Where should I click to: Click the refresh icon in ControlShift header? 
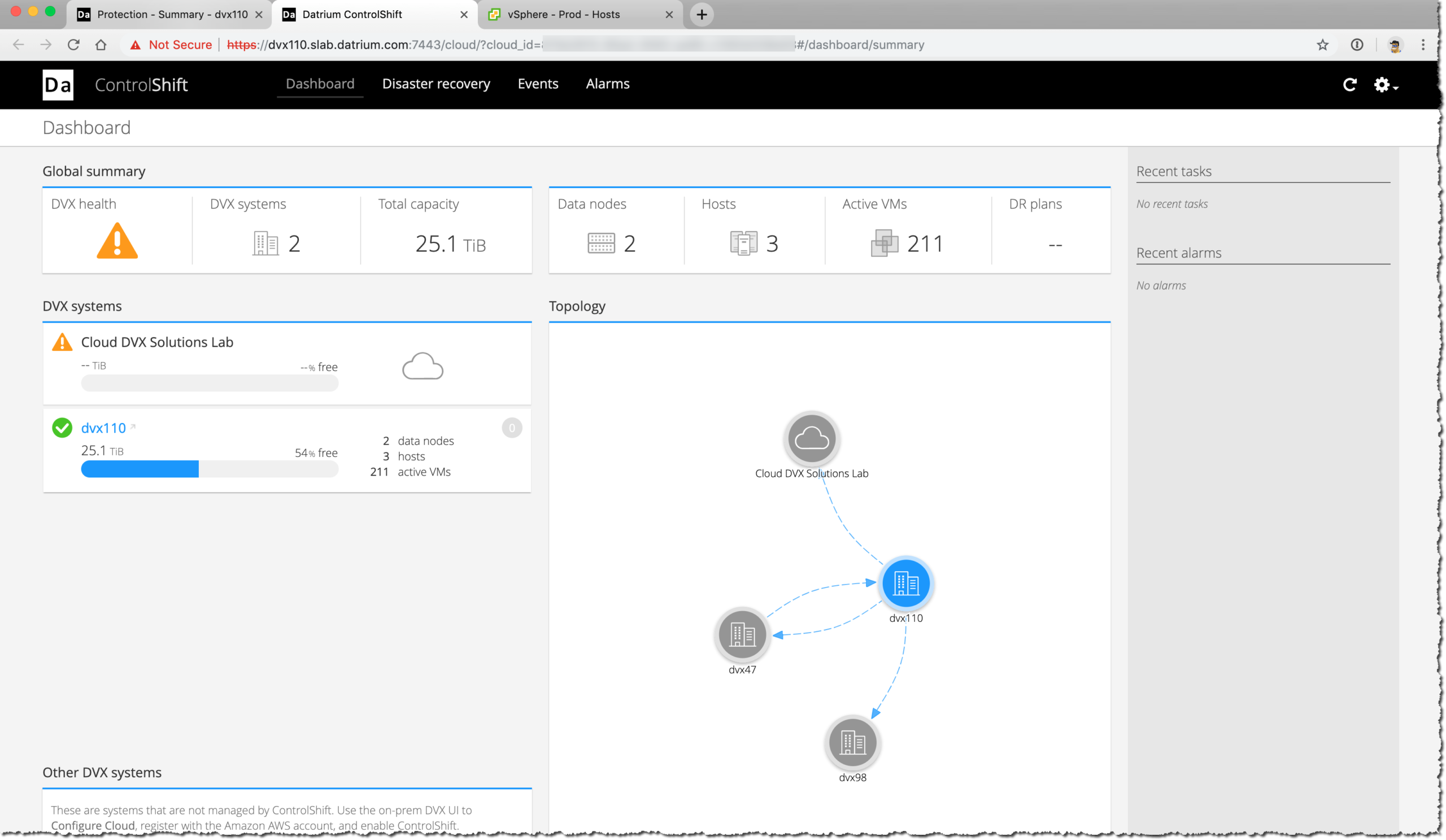click(x=1349, y=85)
